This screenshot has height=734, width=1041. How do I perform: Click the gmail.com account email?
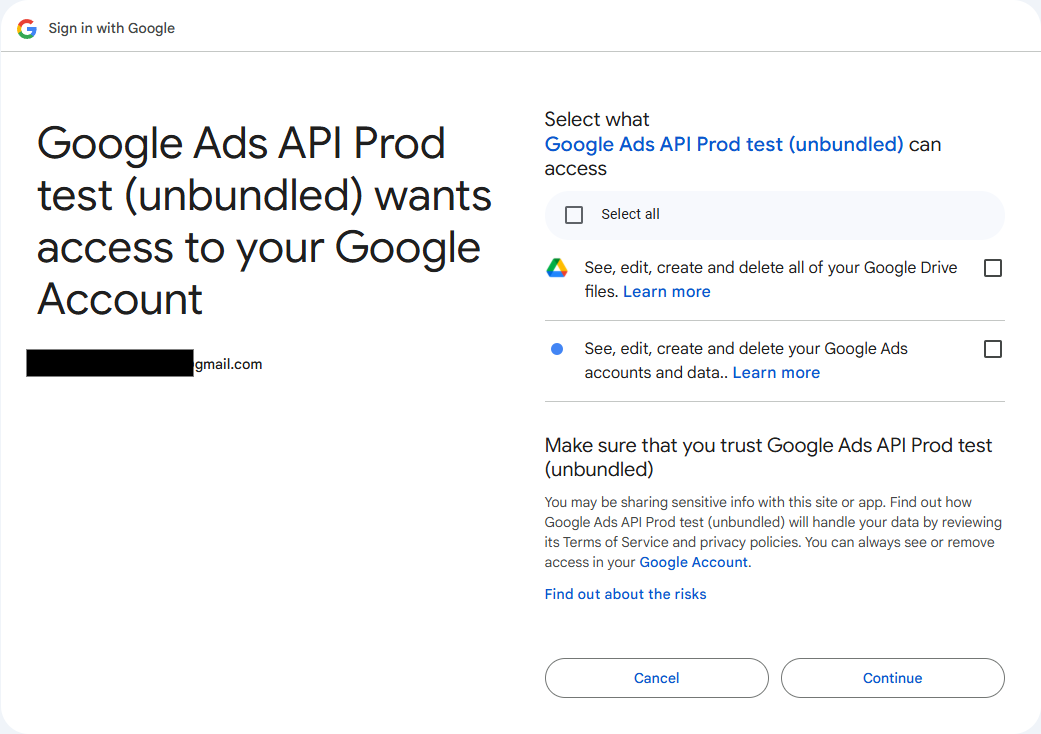(x=145, y=364)
